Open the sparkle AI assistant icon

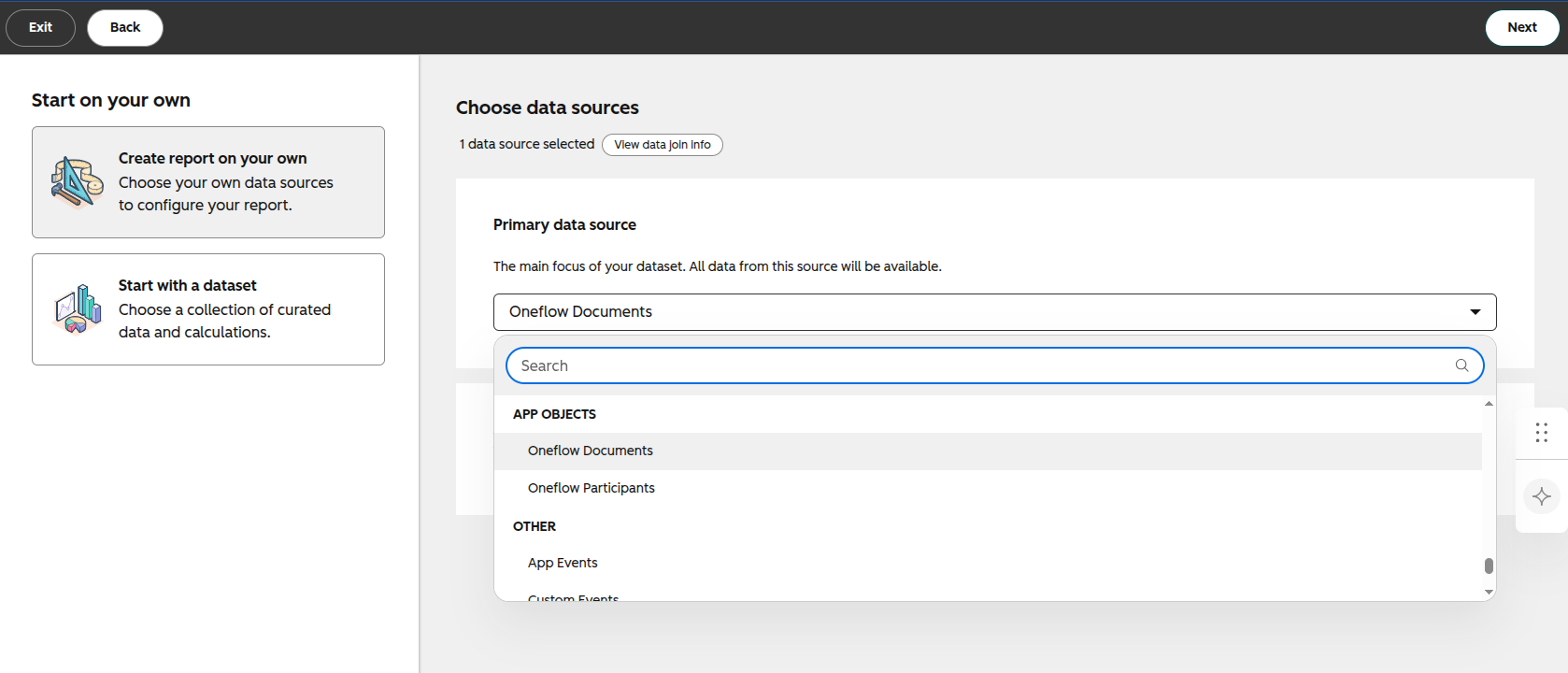pos(1542,496)
